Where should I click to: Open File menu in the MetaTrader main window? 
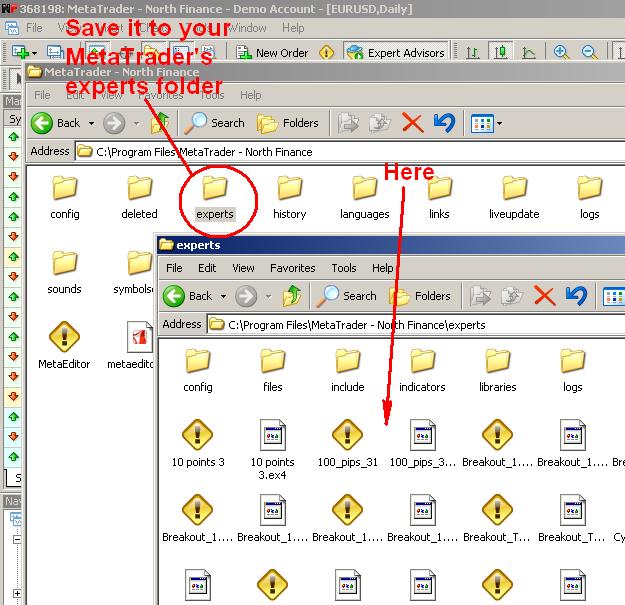[34, 28]
